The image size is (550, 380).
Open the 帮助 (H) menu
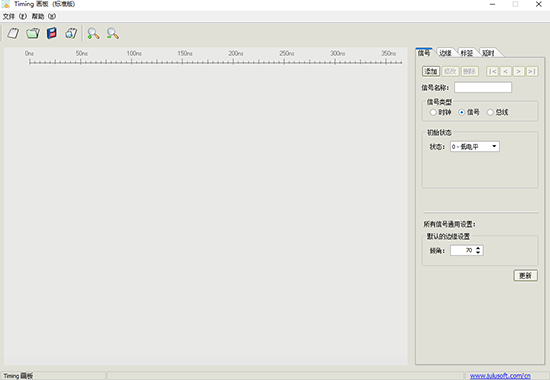point(44,16)
